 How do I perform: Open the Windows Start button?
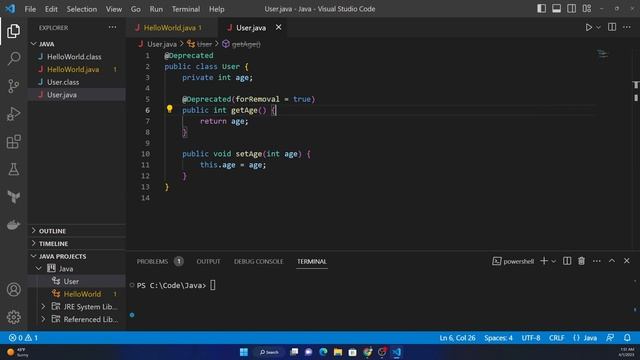244,352
